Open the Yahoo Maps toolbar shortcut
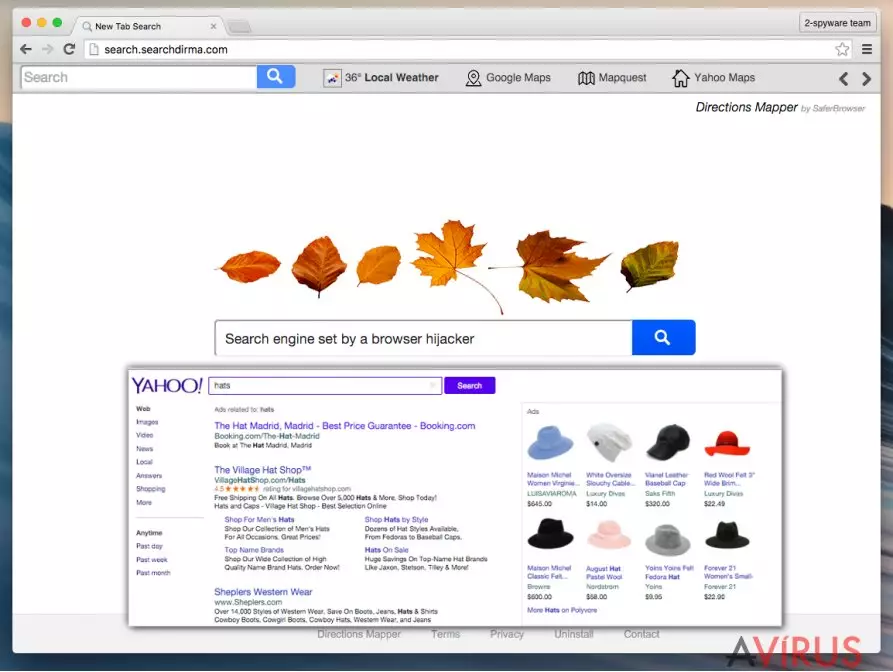 (x=714, y=78)
